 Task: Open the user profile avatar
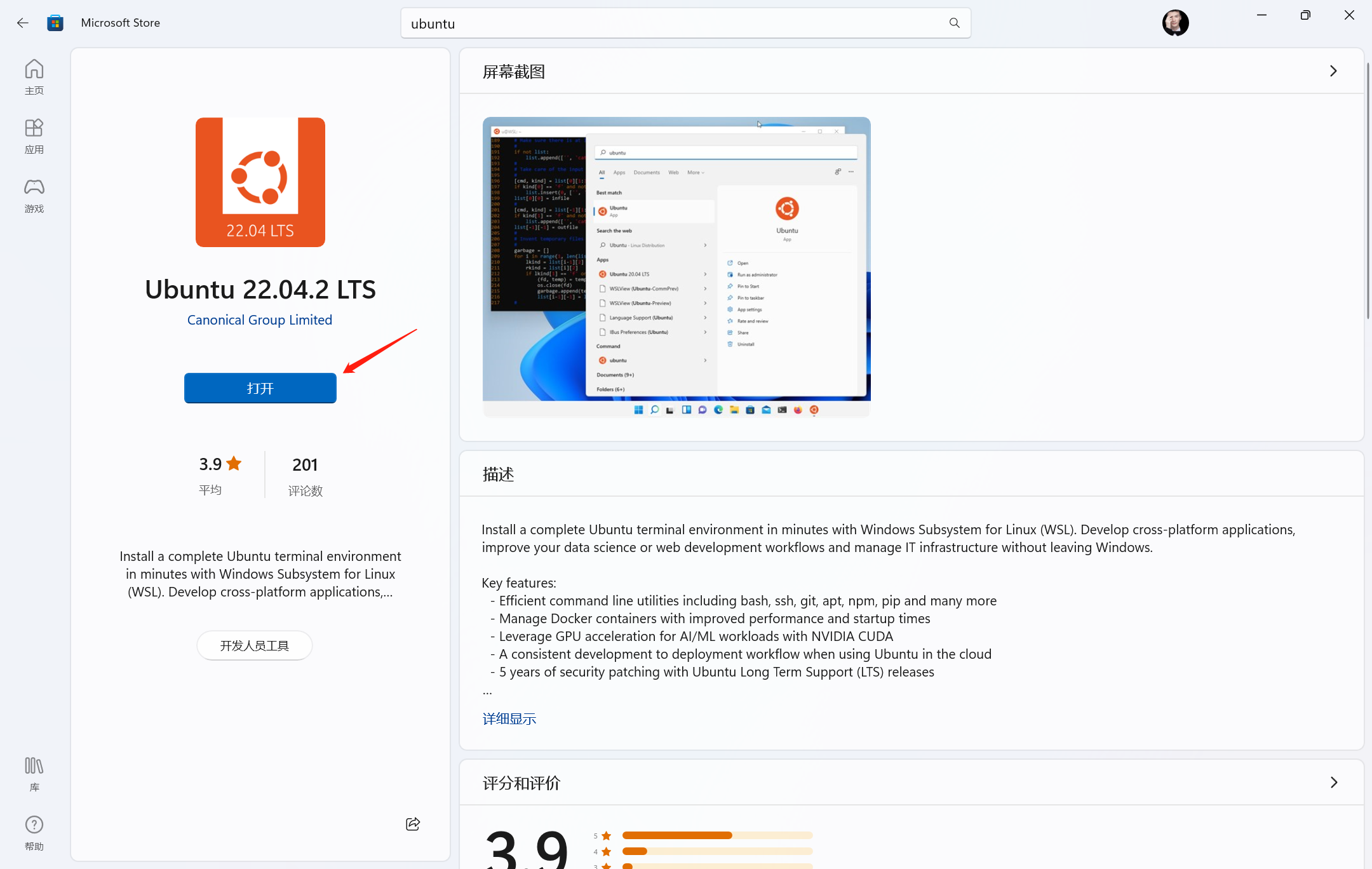tap(1175, 23)
